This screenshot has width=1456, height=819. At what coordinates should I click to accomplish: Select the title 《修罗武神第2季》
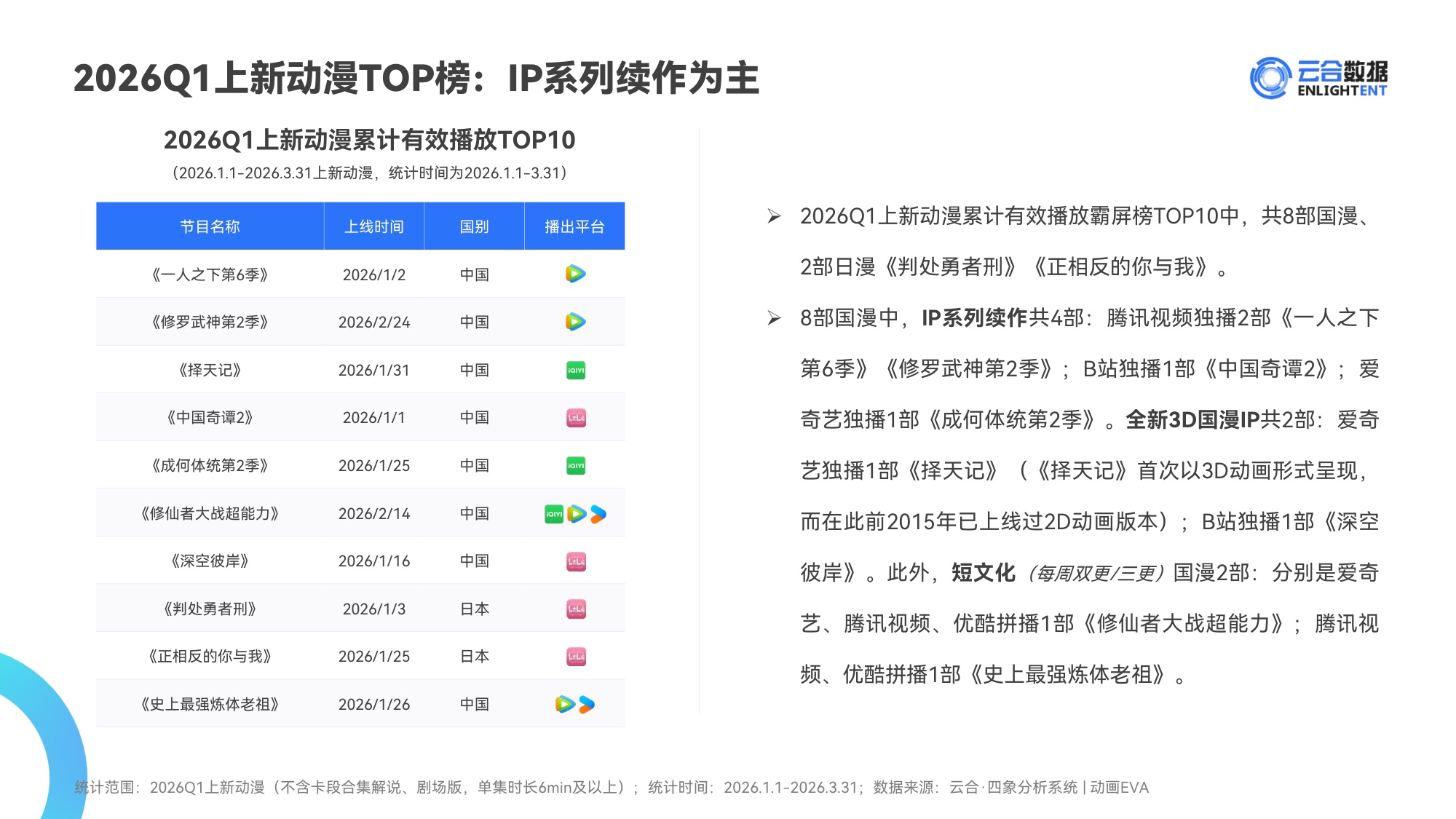(210, 322)
